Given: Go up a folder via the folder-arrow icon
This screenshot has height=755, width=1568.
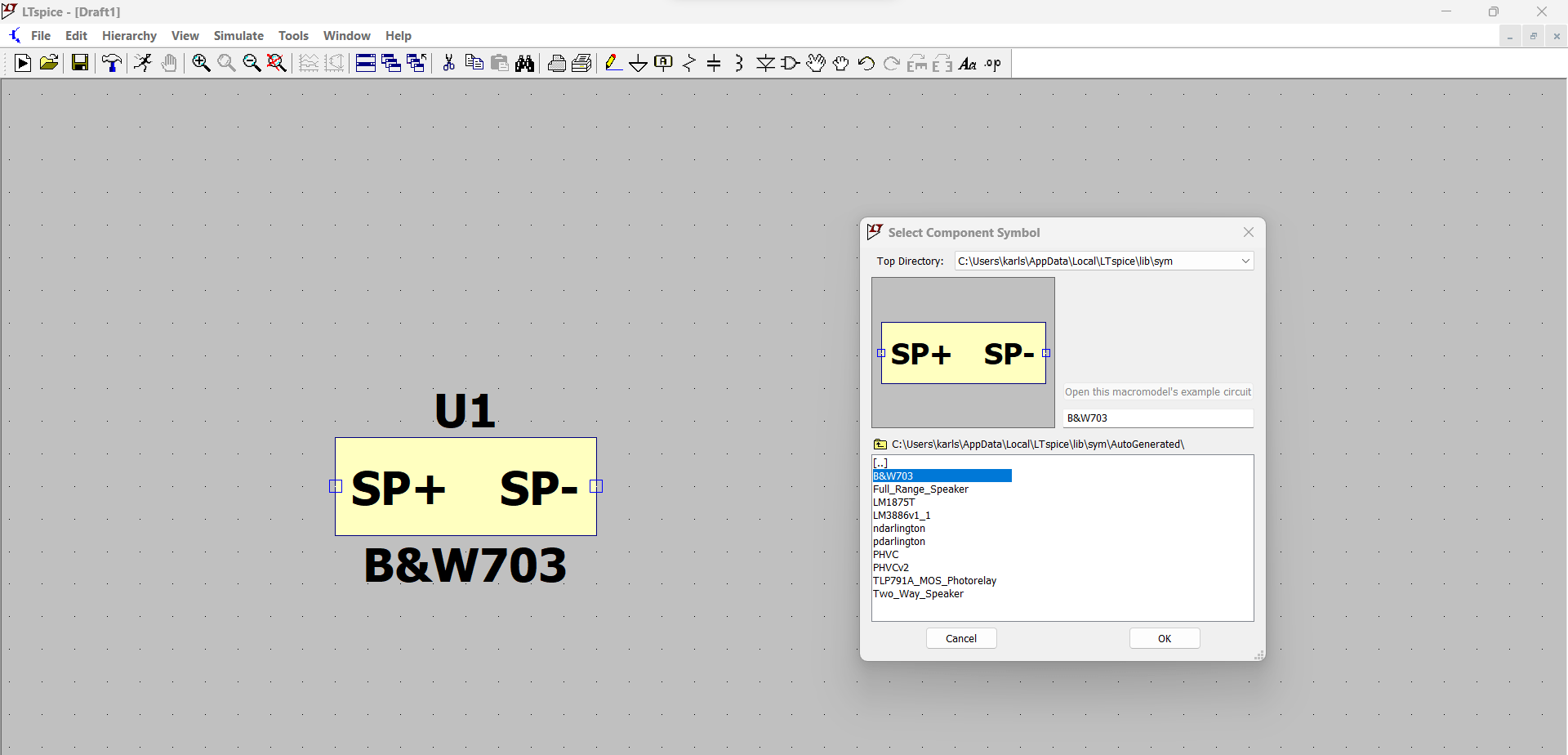Looking at the screenshot, I should (880, 445).
